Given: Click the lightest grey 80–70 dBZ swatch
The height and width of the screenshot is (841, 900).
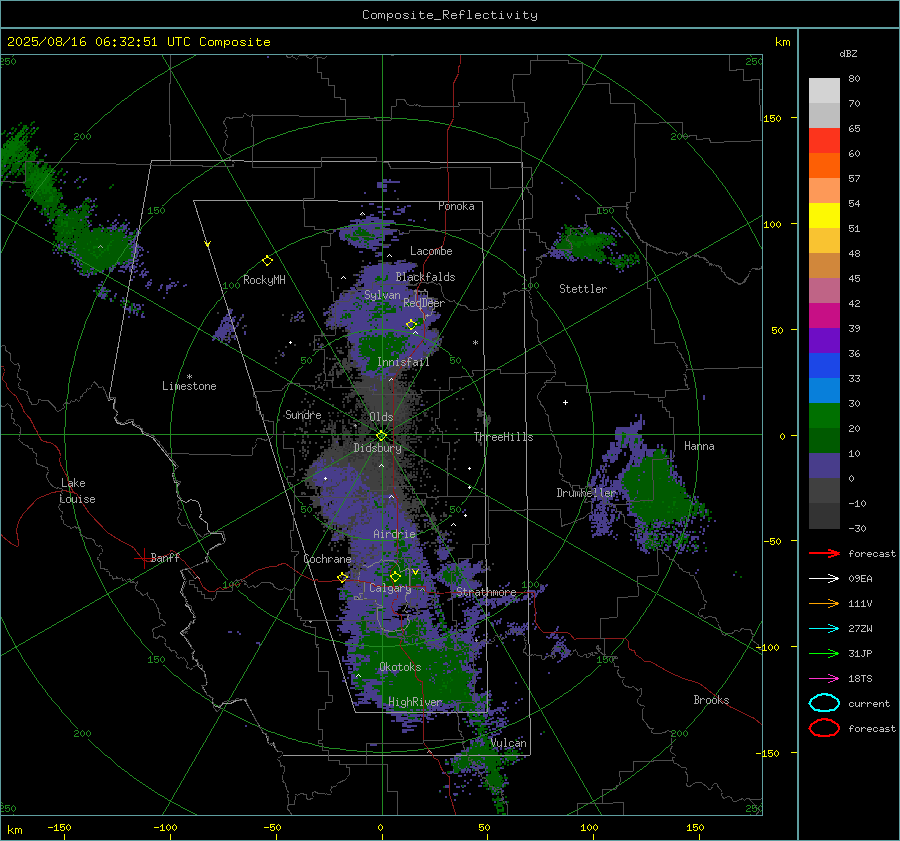Looking at the screenshot, I should point(824,91).
